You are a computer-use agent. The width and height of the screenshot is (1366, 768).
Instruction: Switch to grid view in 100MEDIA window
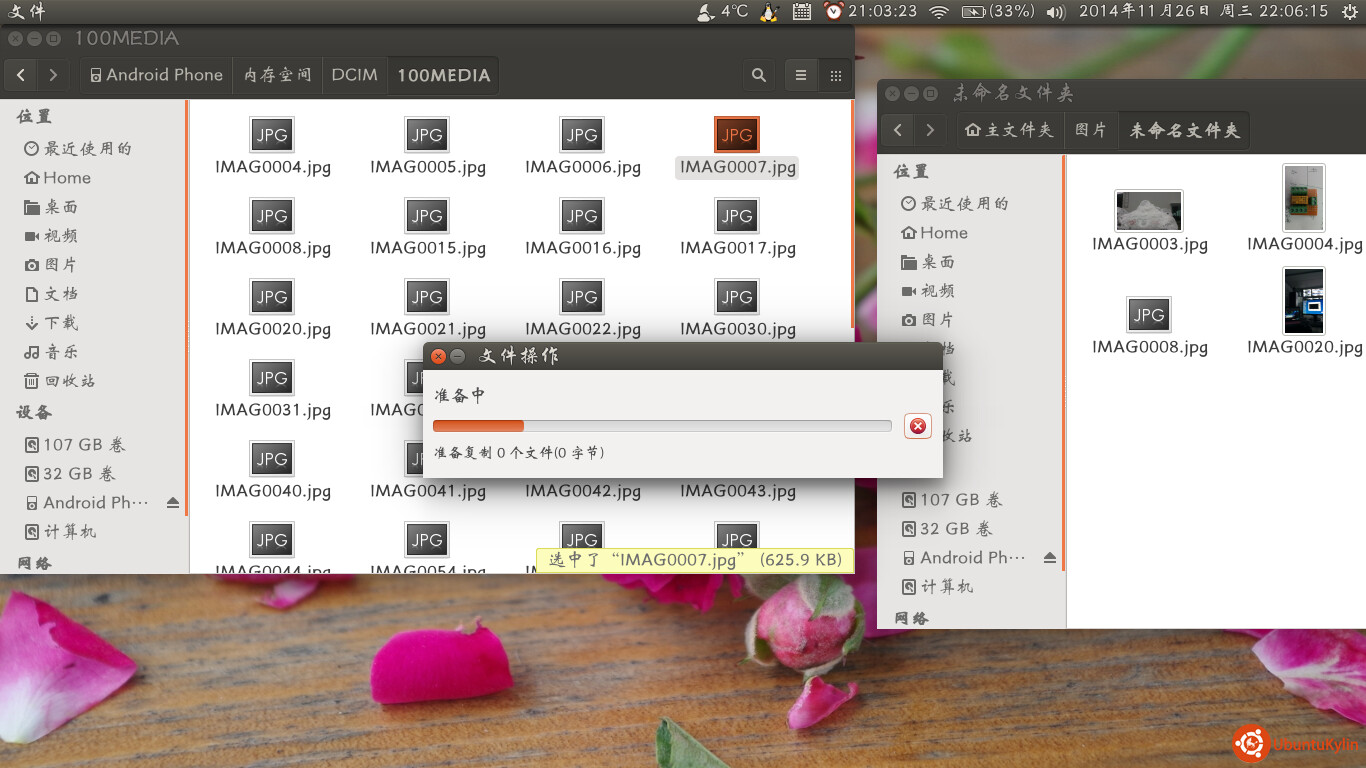[836, 75]
